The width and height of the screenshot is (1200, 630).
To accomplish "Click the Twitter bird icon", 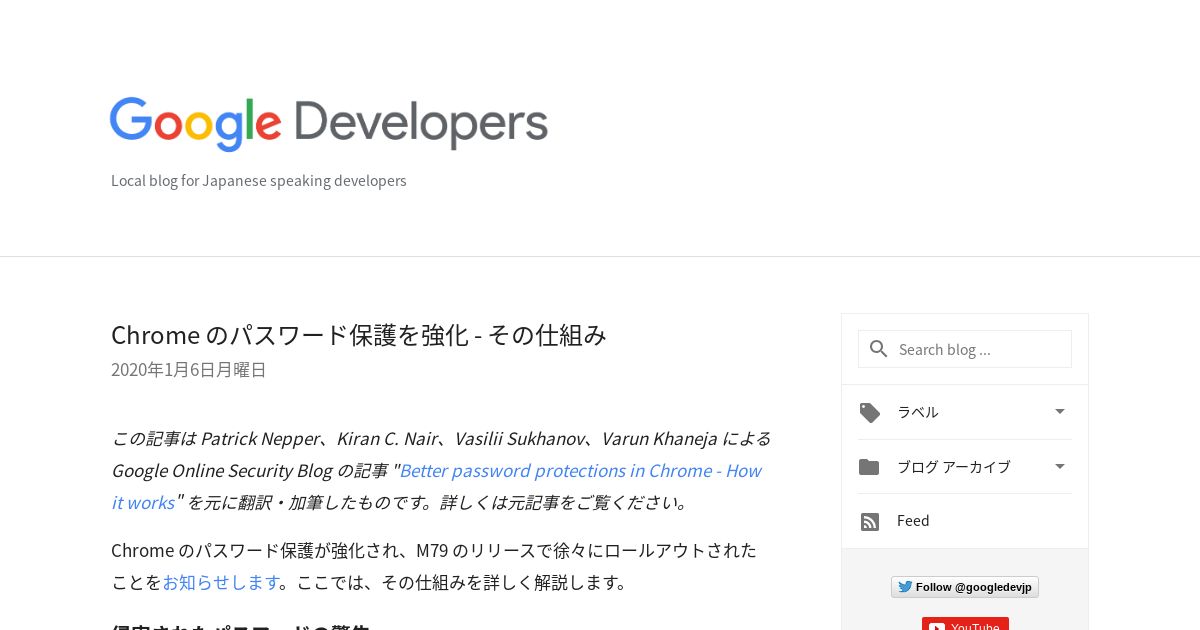I will point(905,587).
